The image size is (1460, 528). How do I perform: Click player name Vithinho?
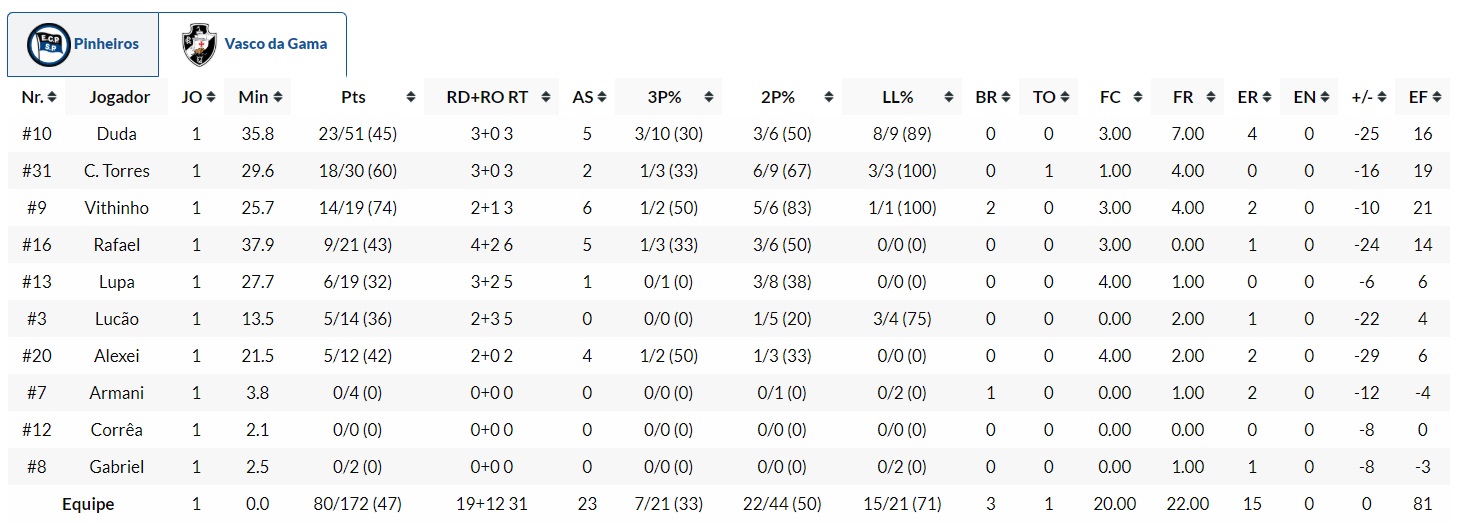[x=117, y=208]
